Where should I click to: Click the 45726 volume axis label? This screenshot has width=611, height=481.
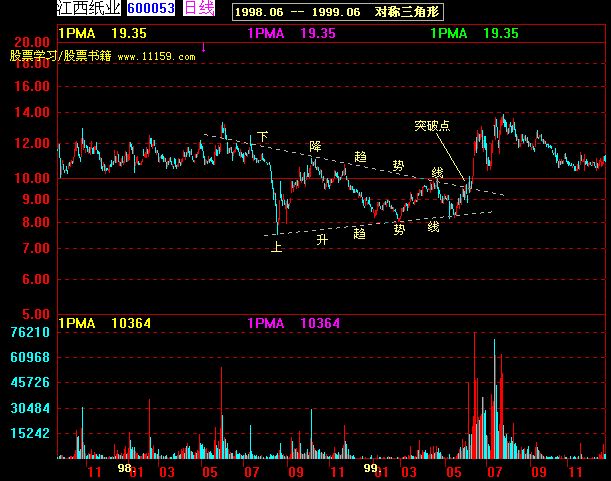coord(30,382)
